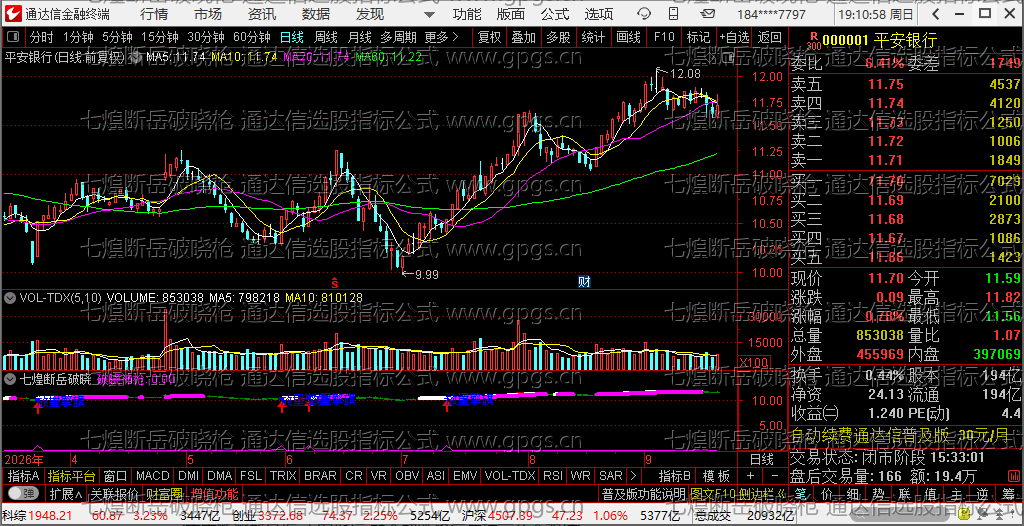Switch to the 分时 intraday chart

(42, 37)
